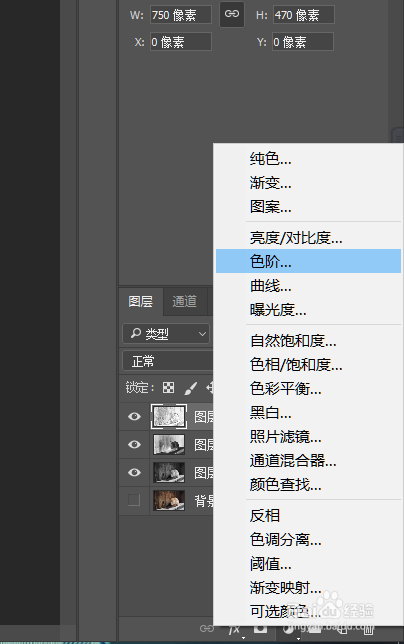Click the link layers icon at panel bottom
The image size is (404, 644).
coord(207,628)
